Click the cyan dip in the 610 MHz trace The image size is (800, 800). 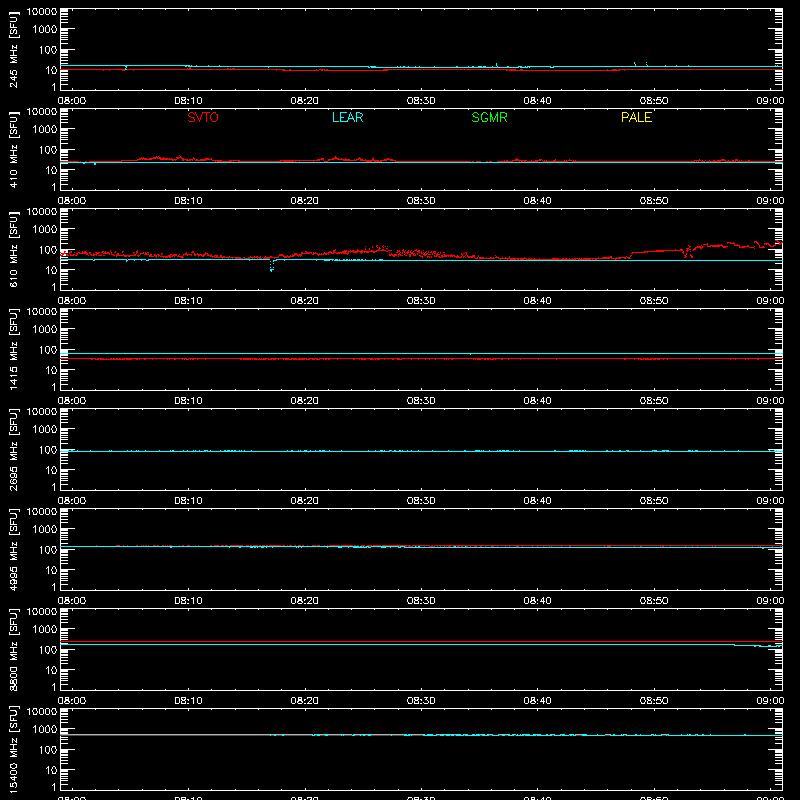tap(271, 265)
